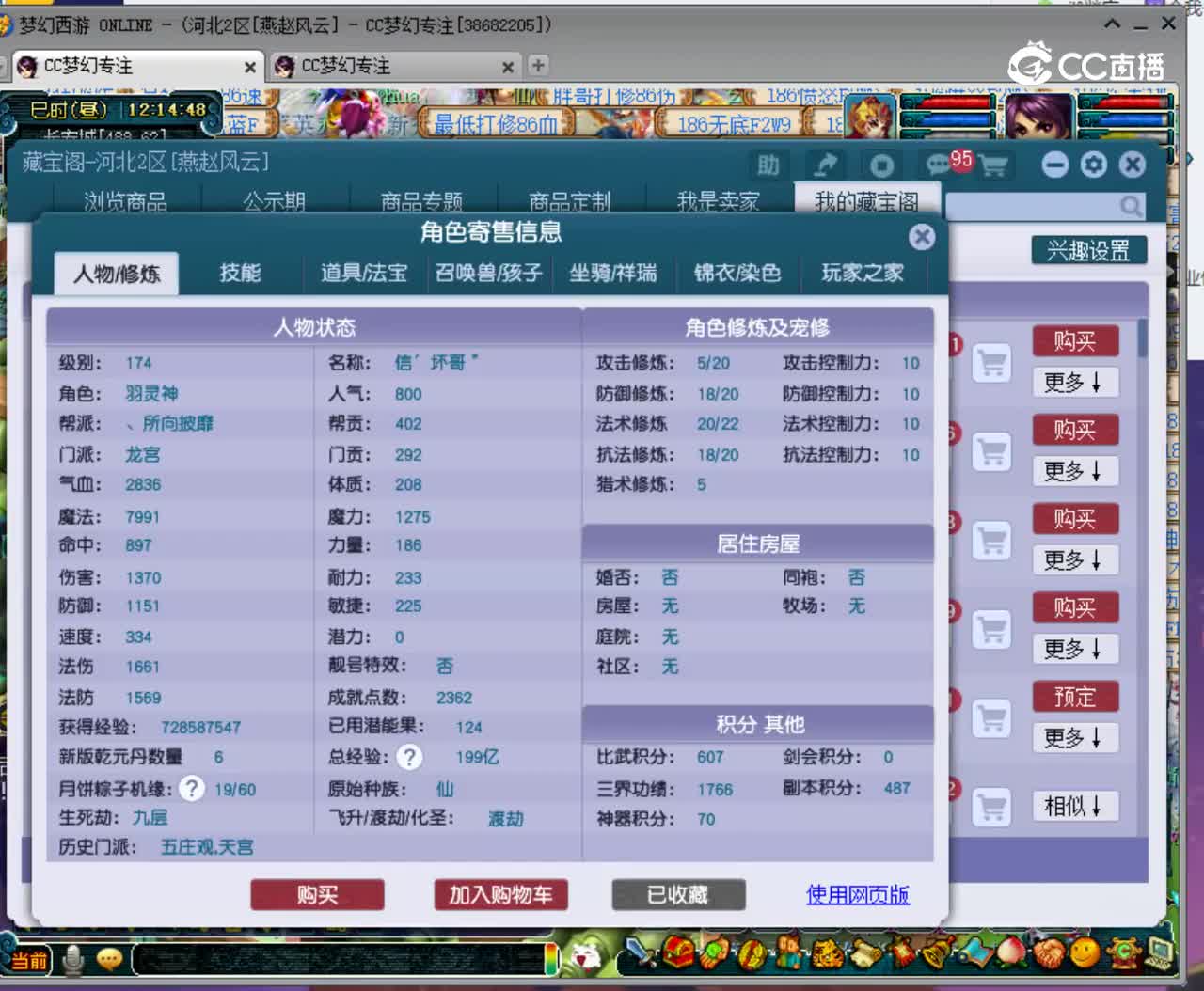Expand 更多↓ under the 预定 listing
Viewport: 1204px width, 991px height.
[x=1075, y=738]
